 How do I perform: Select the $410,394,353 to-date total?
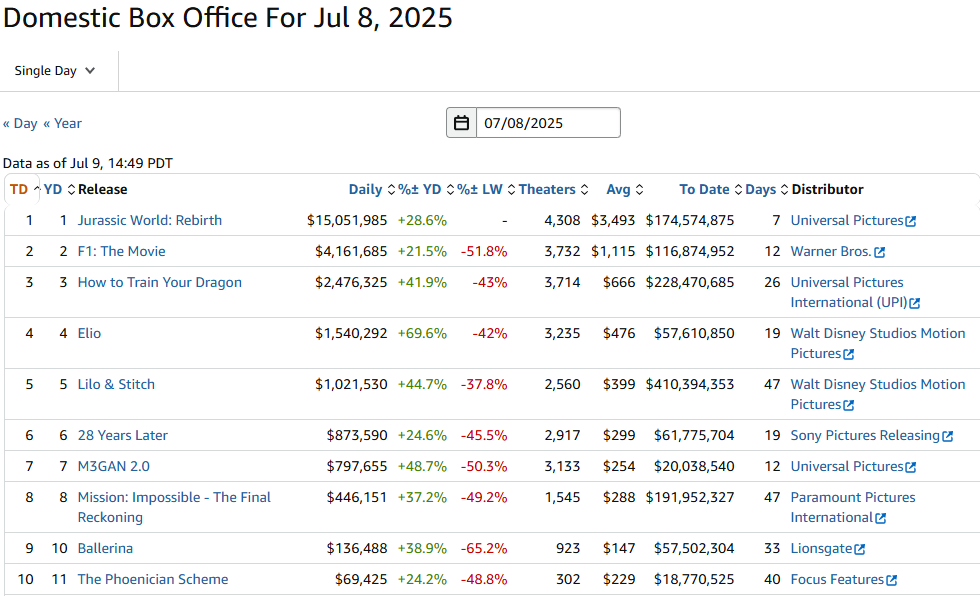point(690,385)
